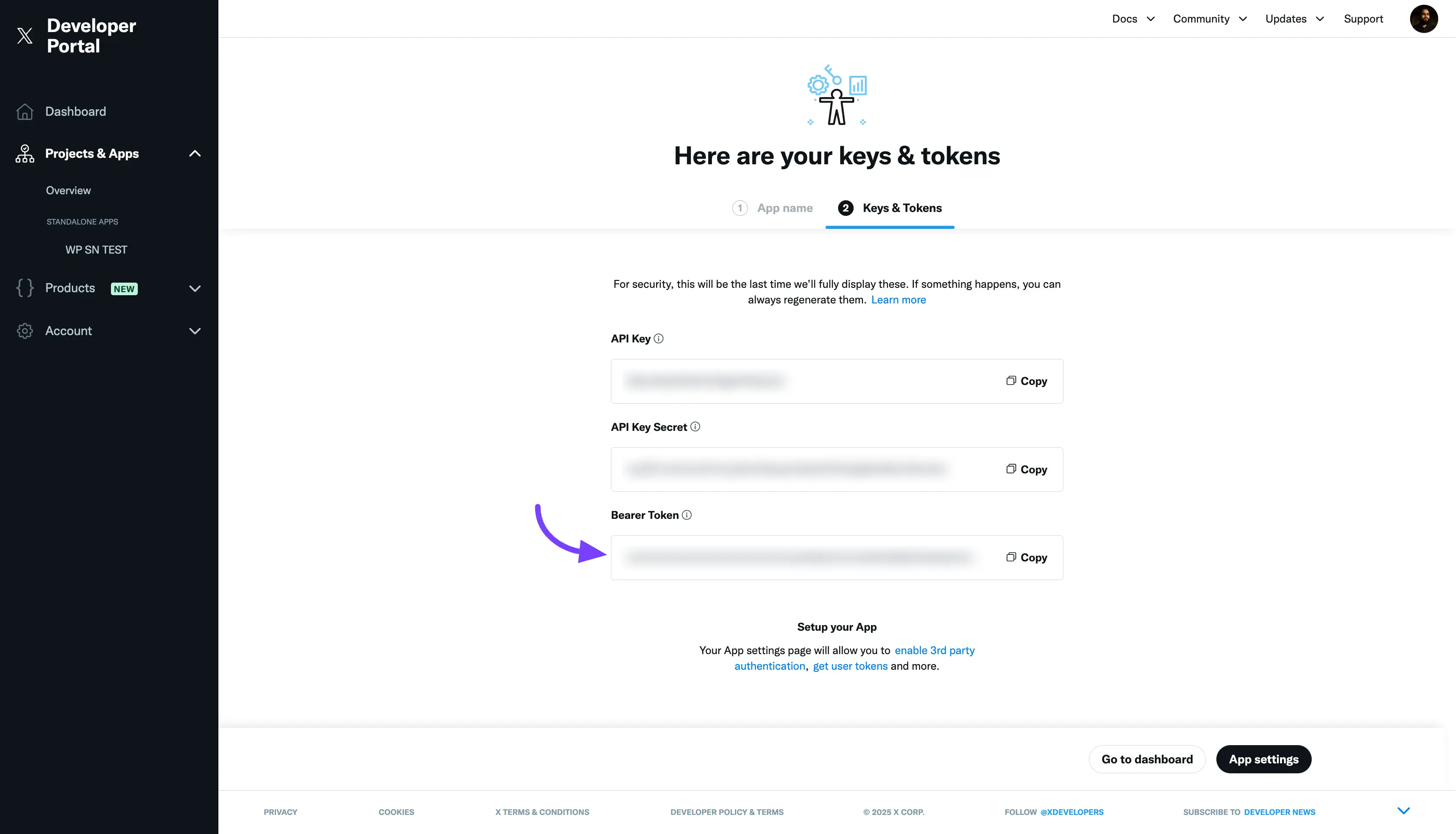Expand the Products section chevron

(195, 289)
